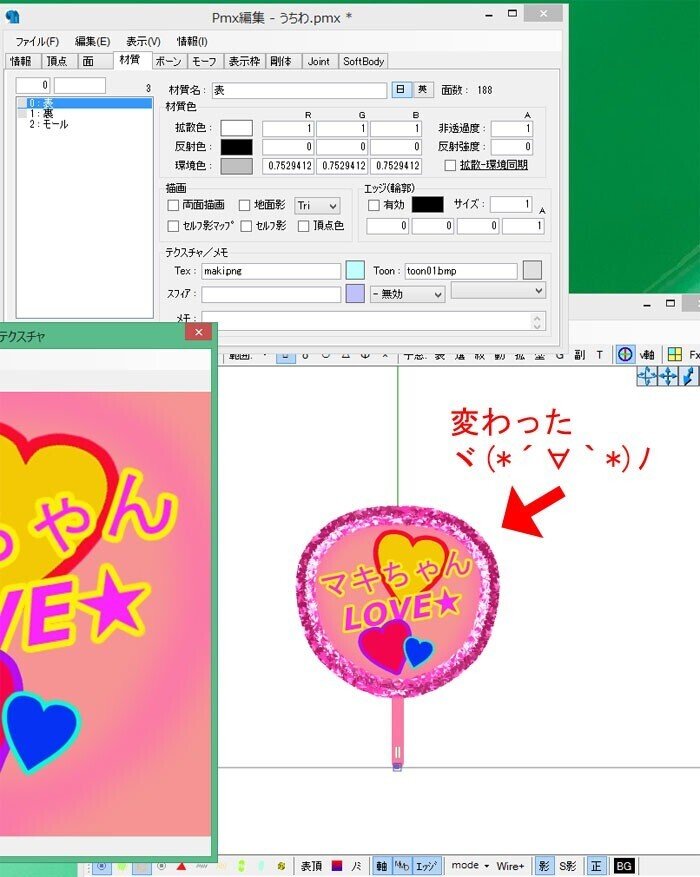
Task: Click the second pan arrows icon in the viewport corner
Action: click(x=668, y=376)
